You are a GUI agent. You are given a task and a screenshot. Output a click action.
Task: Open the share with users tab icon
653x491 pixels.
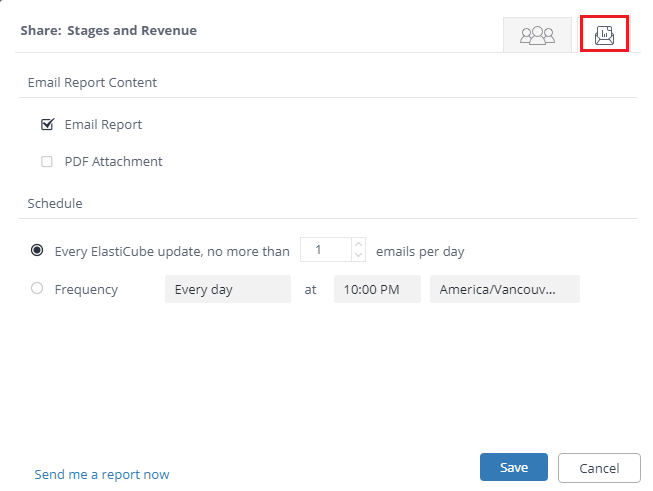click(x=537, y=35)
